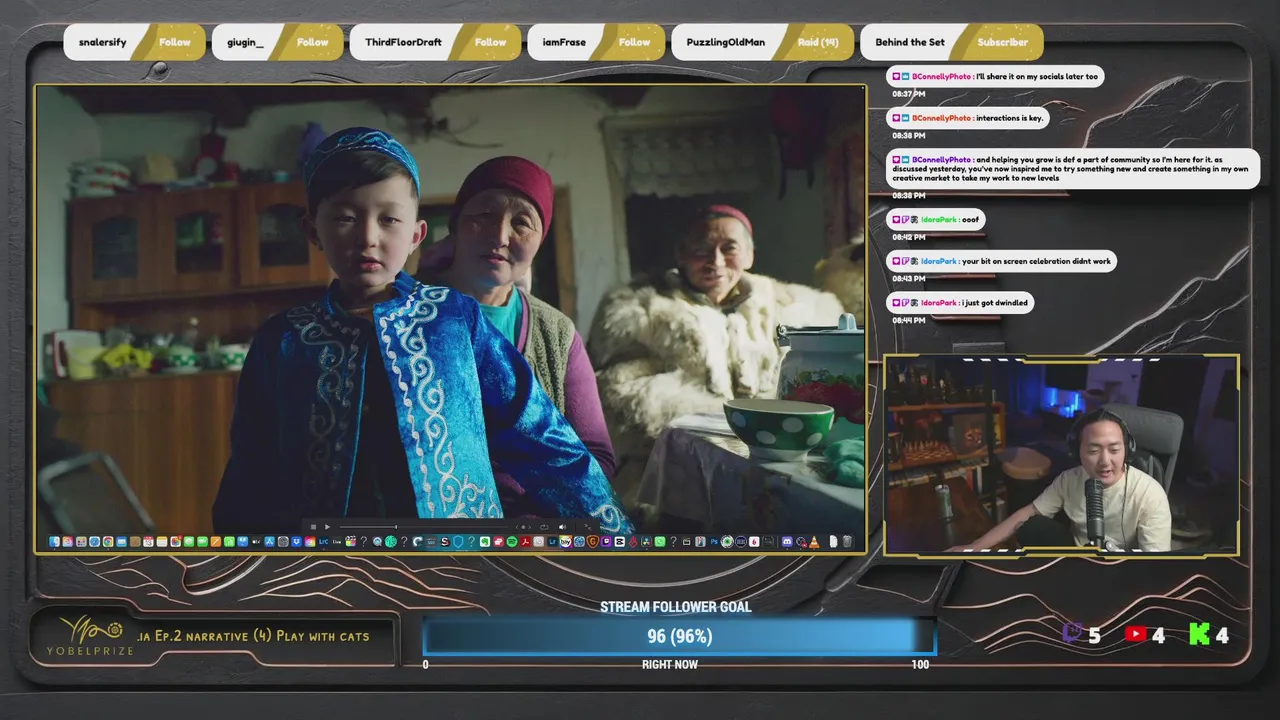Launch Photoshop from the dock

[714, 541]
